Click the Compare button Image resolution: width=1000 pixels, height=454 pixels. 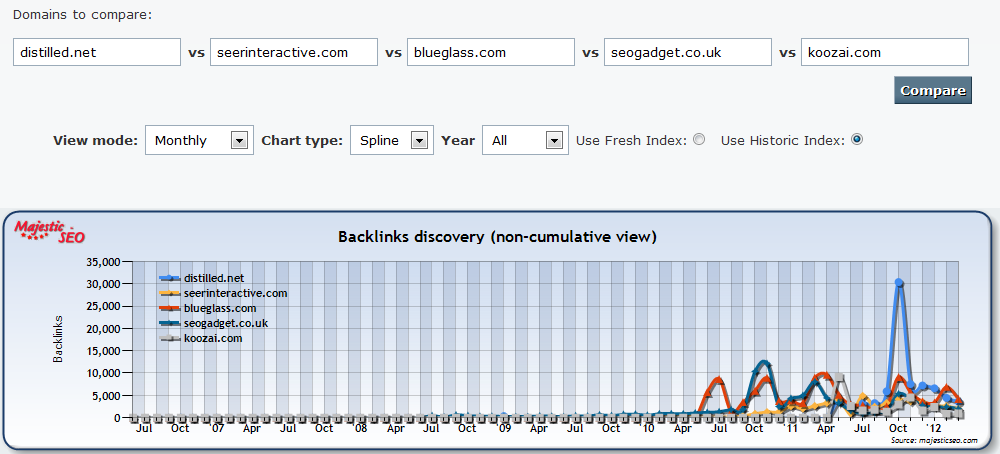coord(932,90)
